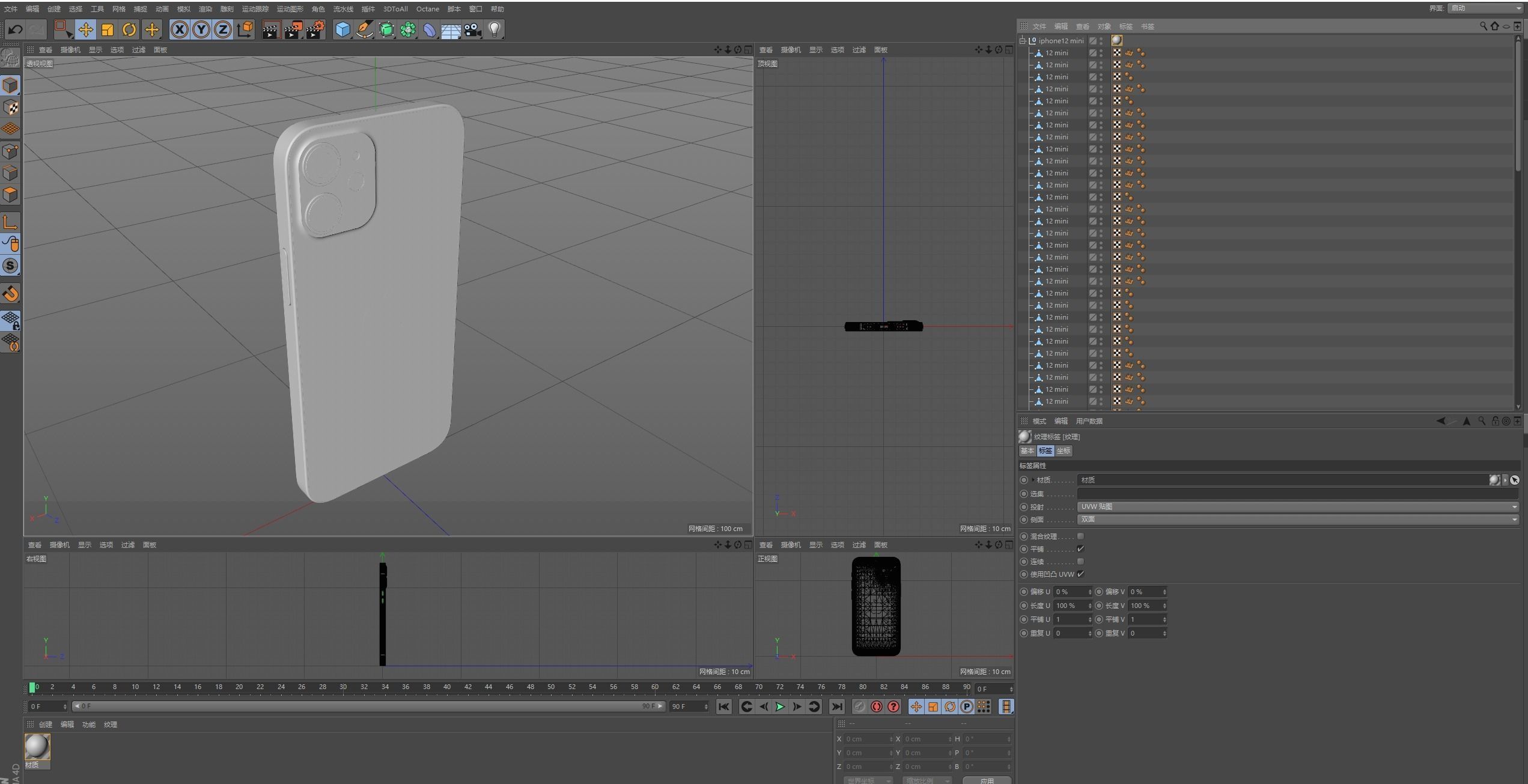
Task: Click the coordinate system icon
Action: click(x=245, y=29)
